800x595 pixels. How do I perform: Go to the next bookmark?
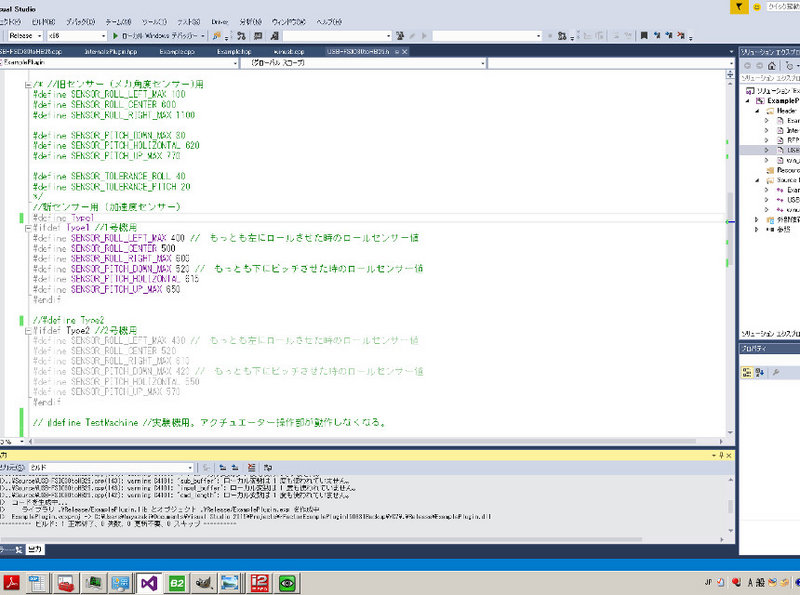click(669, 36)
